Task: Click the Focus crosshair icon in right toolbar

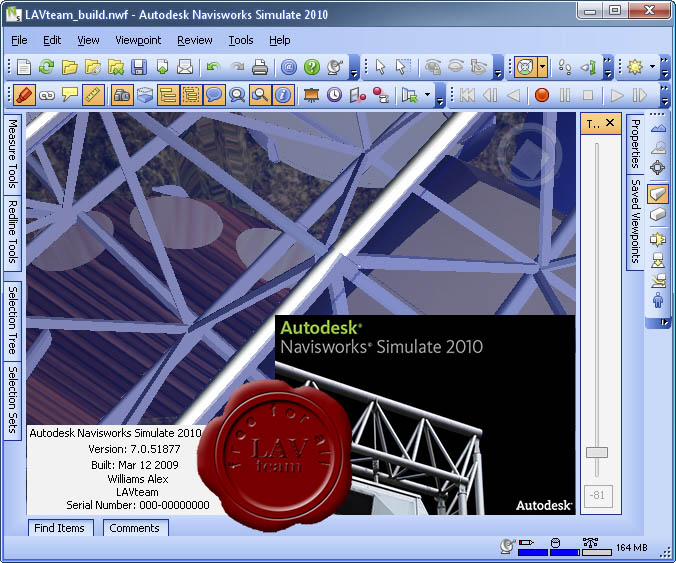Action: tap(657, 167)
